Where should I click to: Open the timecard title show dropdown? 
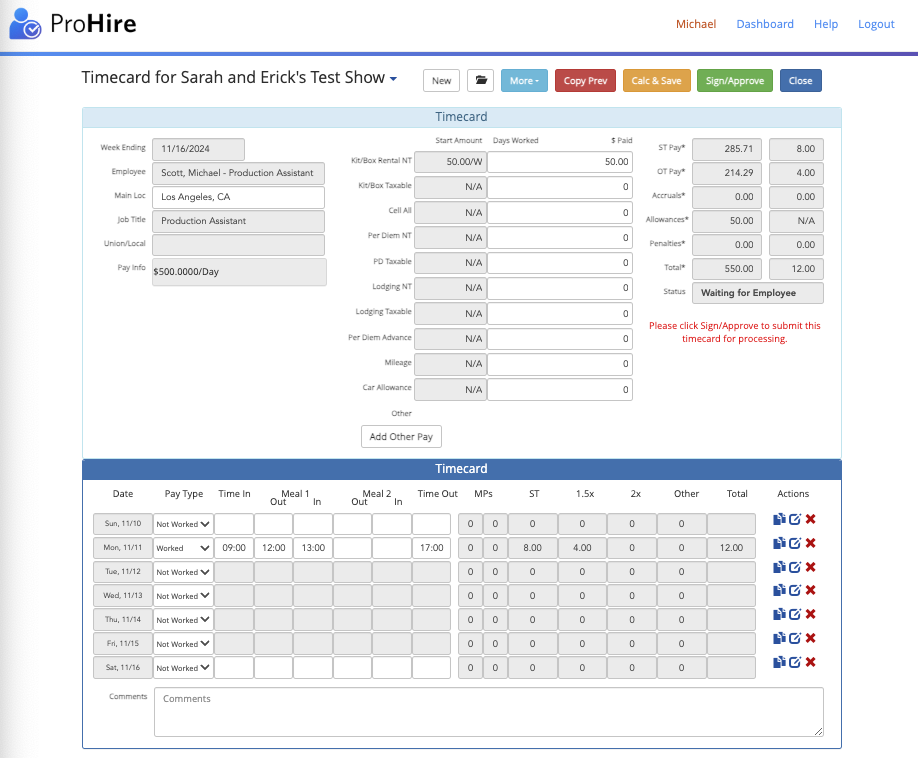coord(393,79)
